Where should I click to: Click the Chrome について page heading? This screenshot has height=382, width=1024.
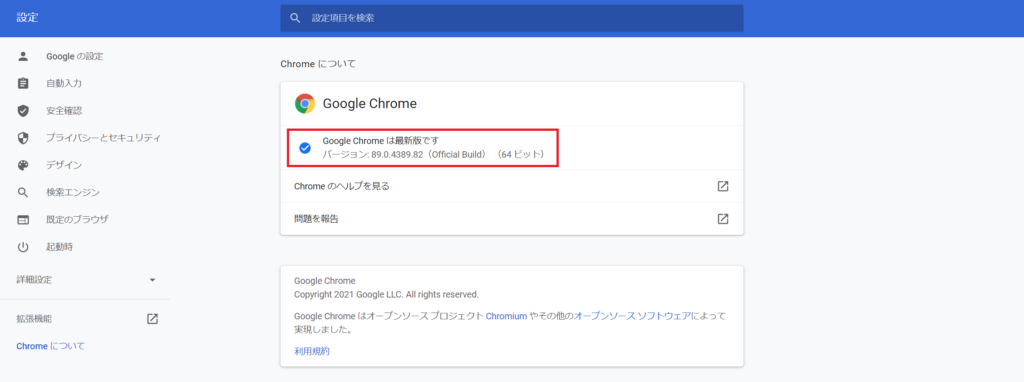click(318, 64)
